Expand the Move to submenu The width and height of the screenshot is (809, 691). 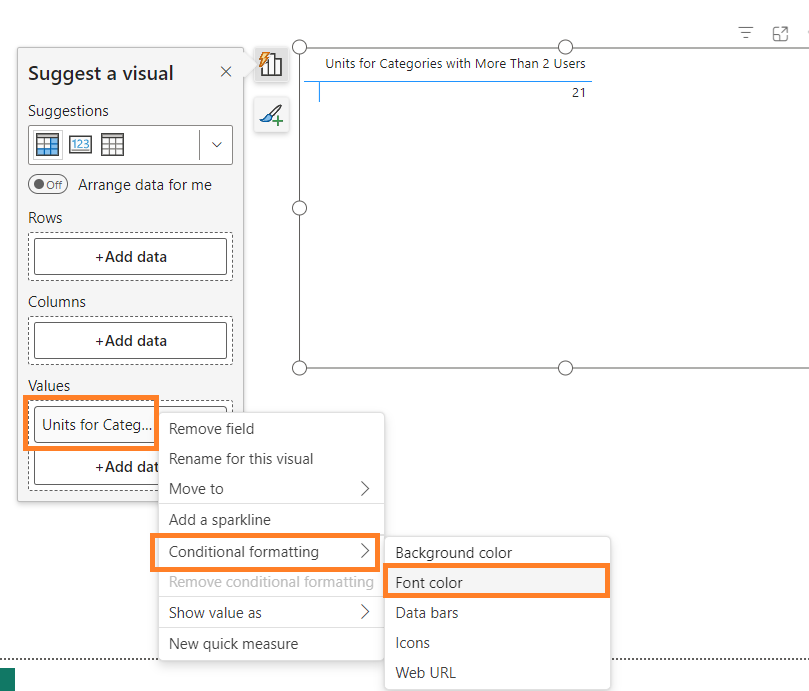pyautogui.click(x=271, y=489)
